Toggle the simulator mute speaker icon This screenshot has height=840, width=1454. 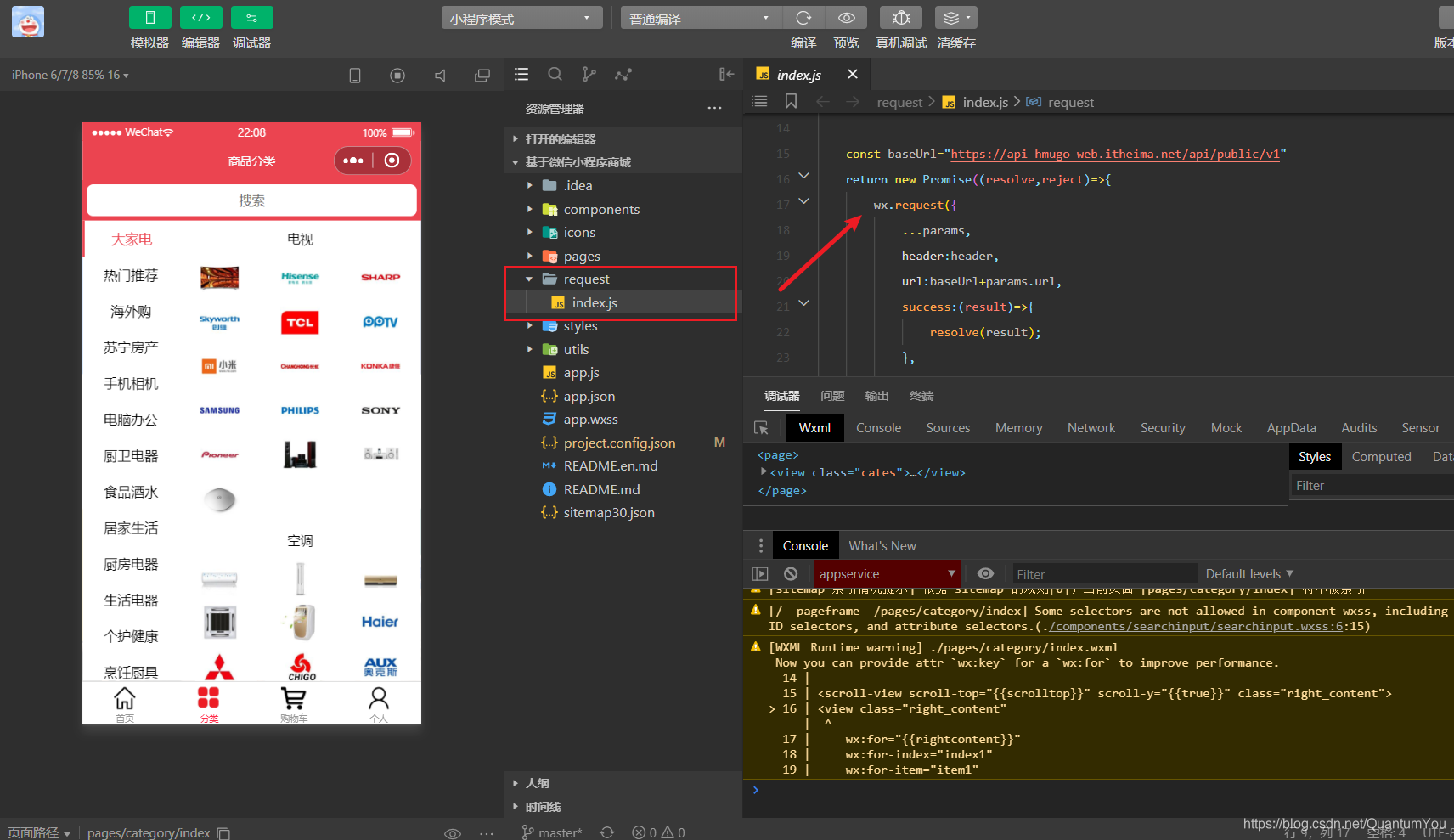click(440, 76)
